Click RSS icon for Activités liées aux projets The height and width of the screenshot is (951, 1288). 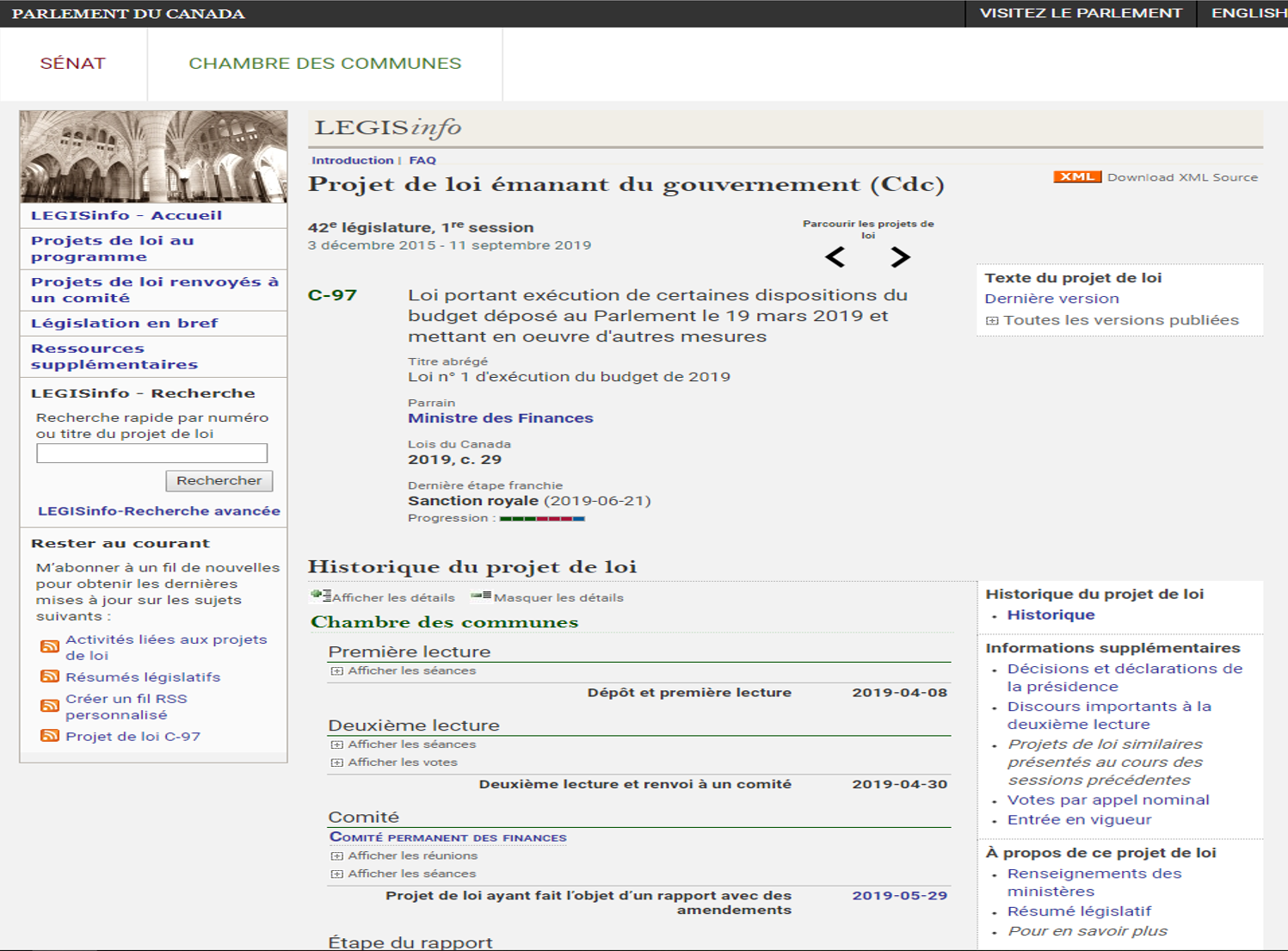click(x=50, y=646)
